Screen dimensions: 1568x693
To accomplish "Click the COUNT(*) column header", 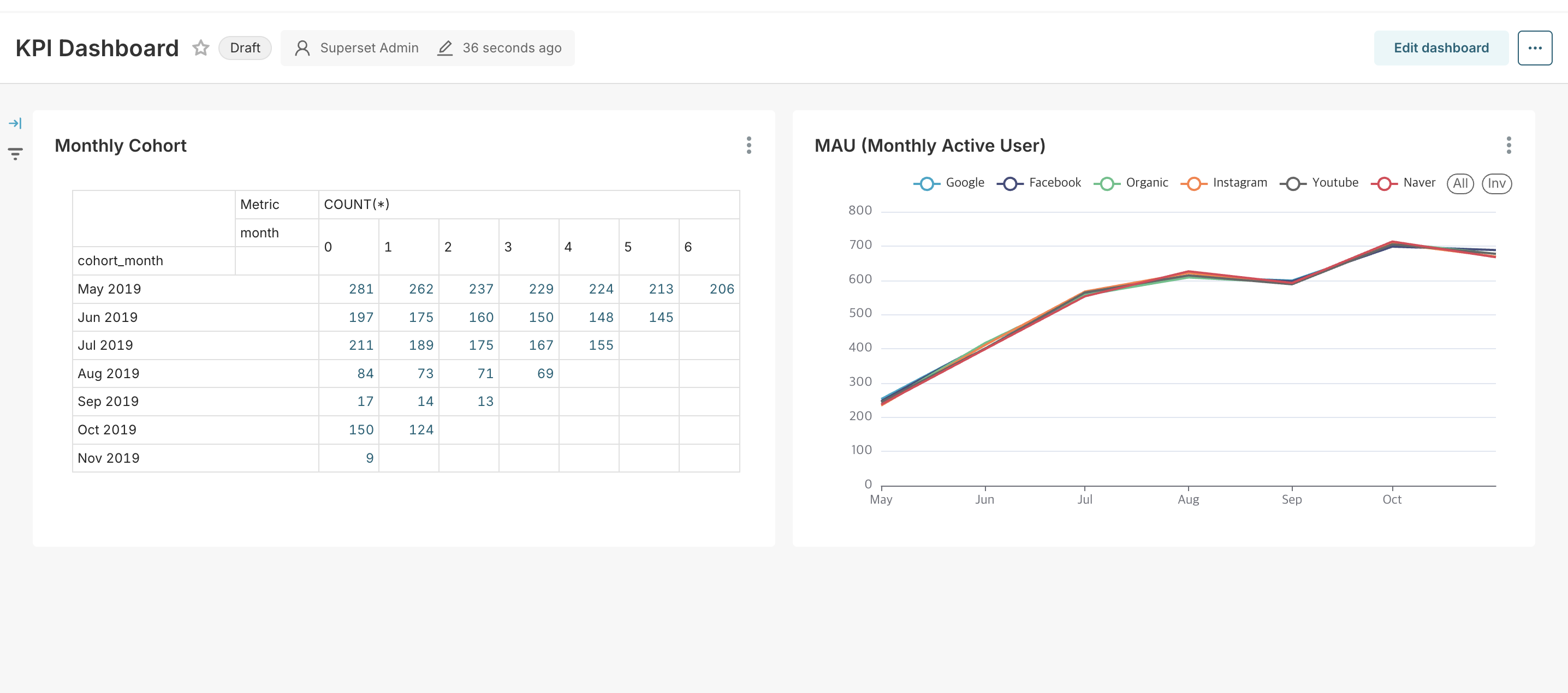I will pos(356,205).
